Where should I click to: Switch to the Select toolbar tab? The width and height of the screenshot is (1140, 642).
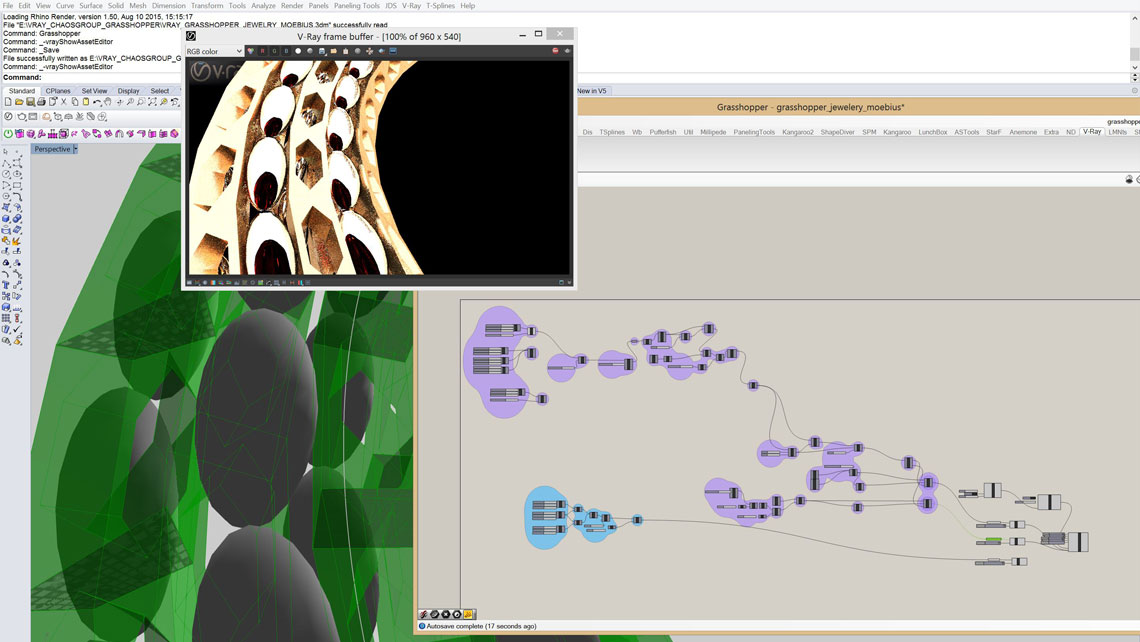point(160,91)
